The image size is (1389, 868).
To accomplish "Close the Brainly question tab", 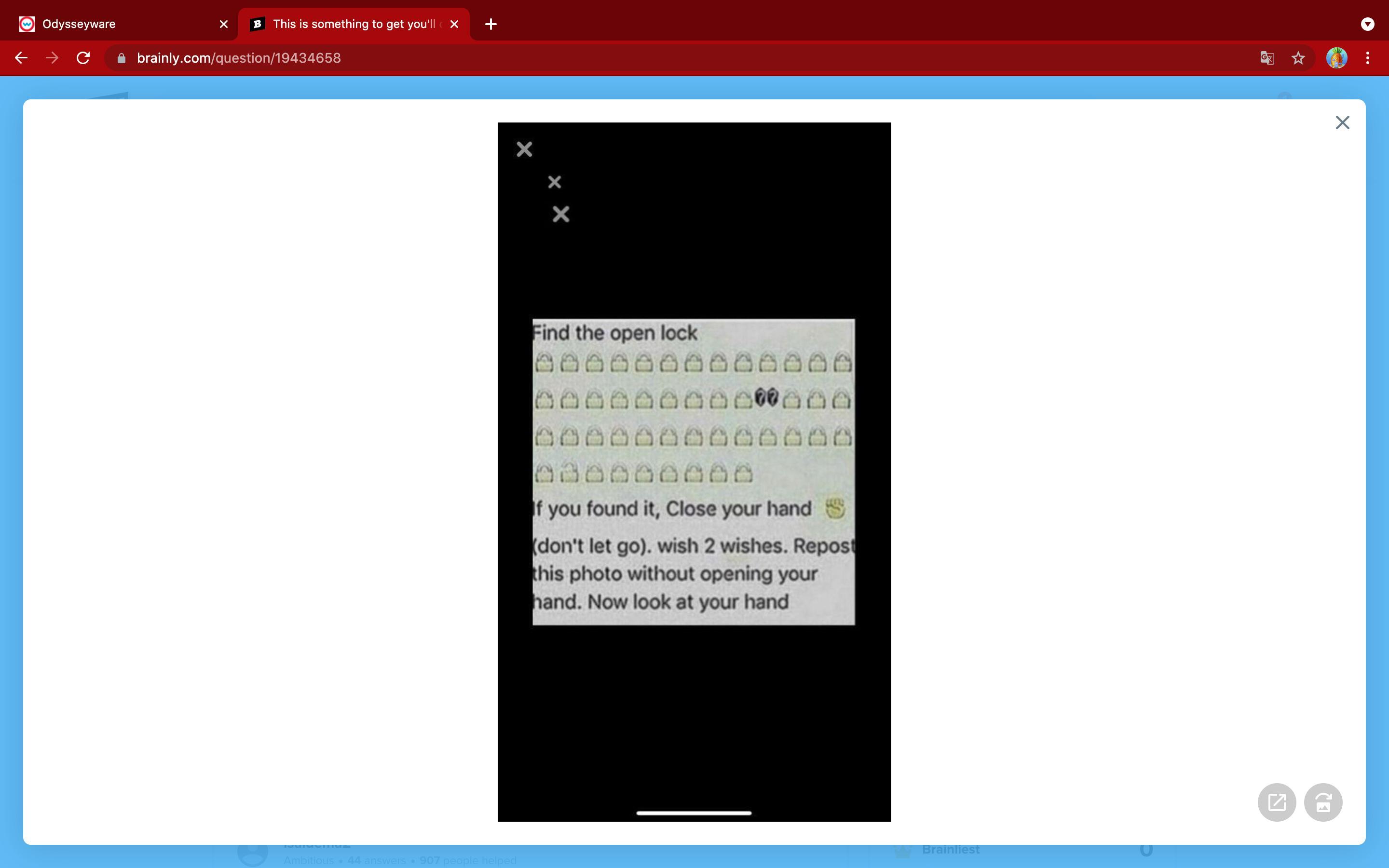I will (454, 24).
